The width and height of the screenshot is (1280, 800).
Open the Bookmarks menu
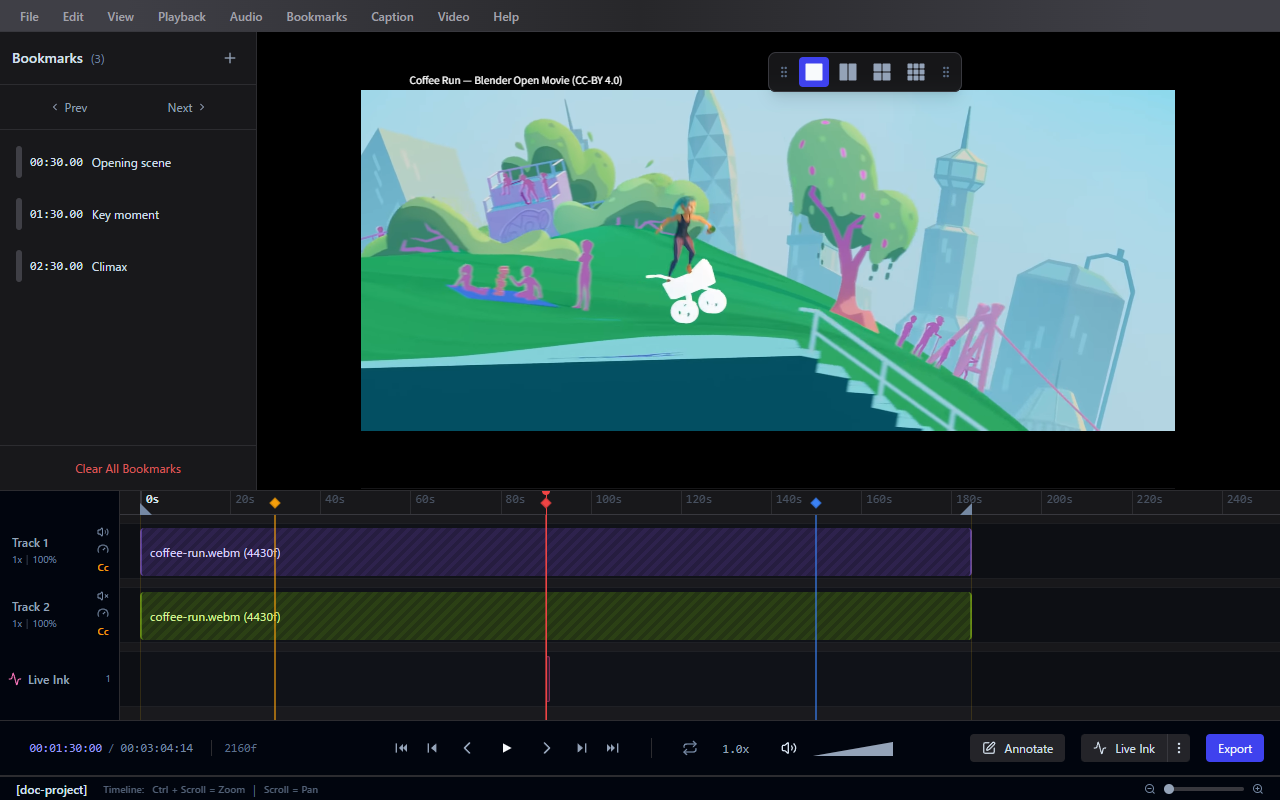coord(316,16)
